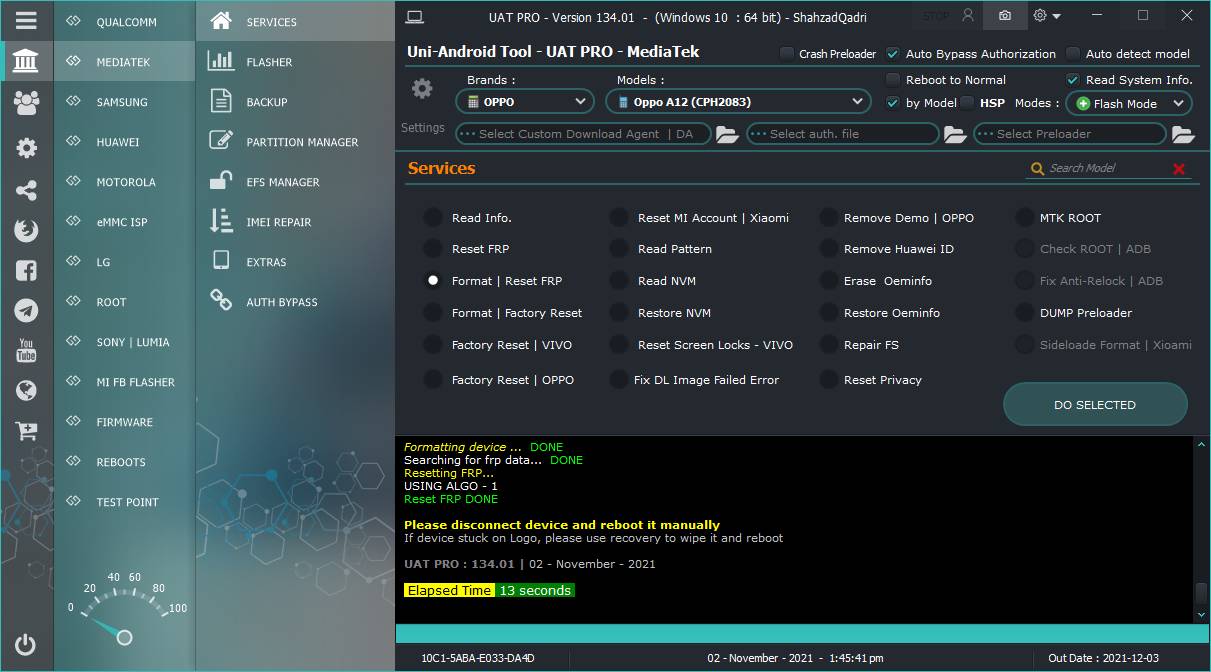Open the Firefox browser icon
Image resolution: width=1211 pixels, height=672 pixels.
pyautogui.click(x=27, y=230)
